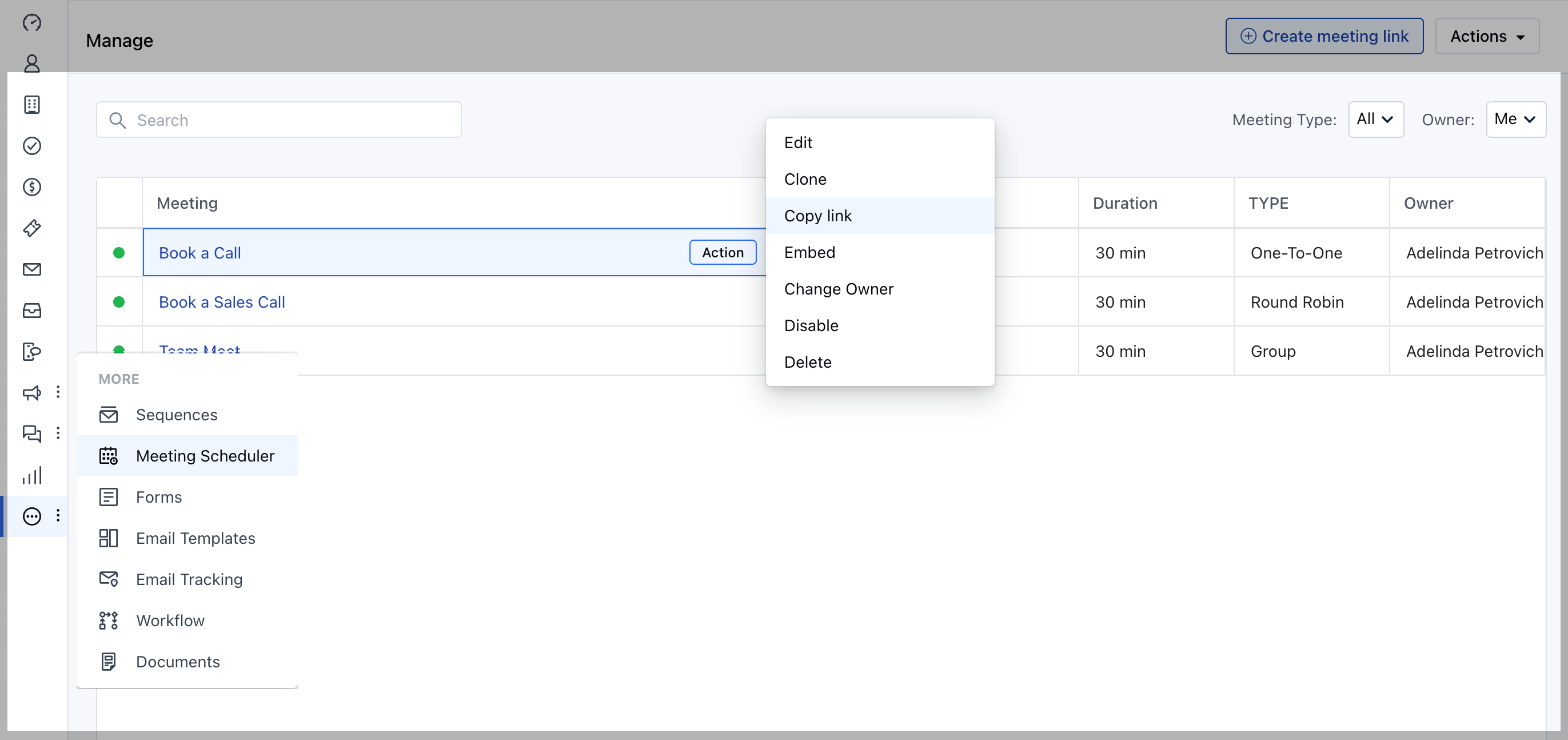
Task: Click the megaphone campaigns icon
Action: tap(31, 393)
